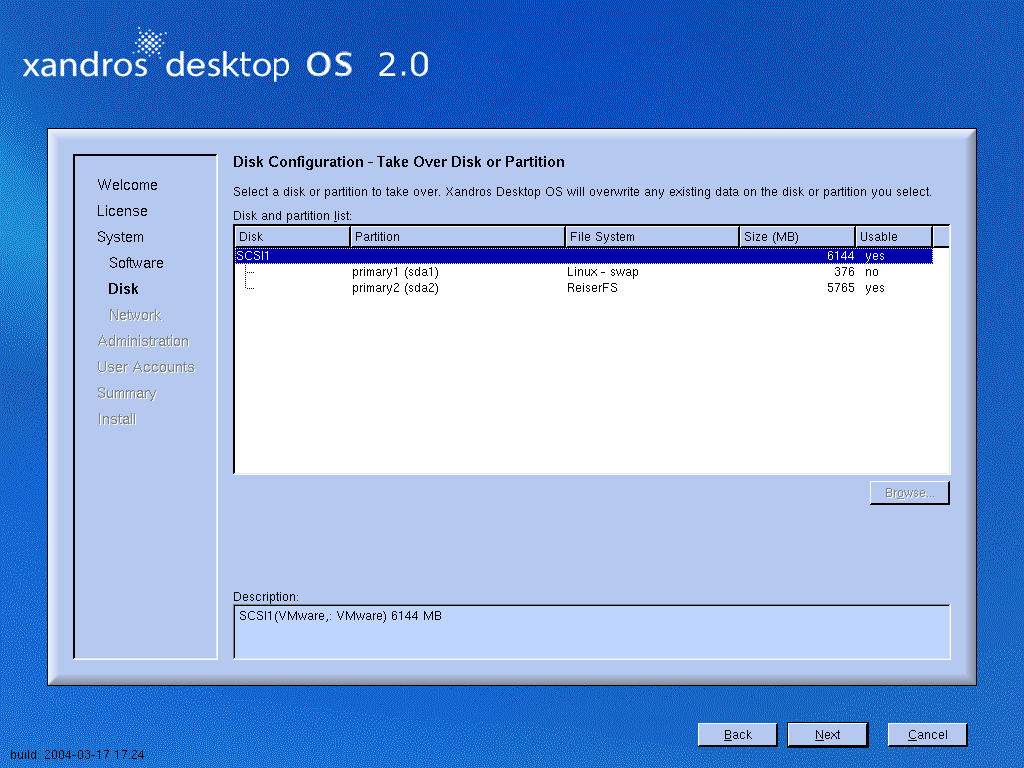Go Back to the previous step
The image size is (1024, 768).
click(737, 735)
